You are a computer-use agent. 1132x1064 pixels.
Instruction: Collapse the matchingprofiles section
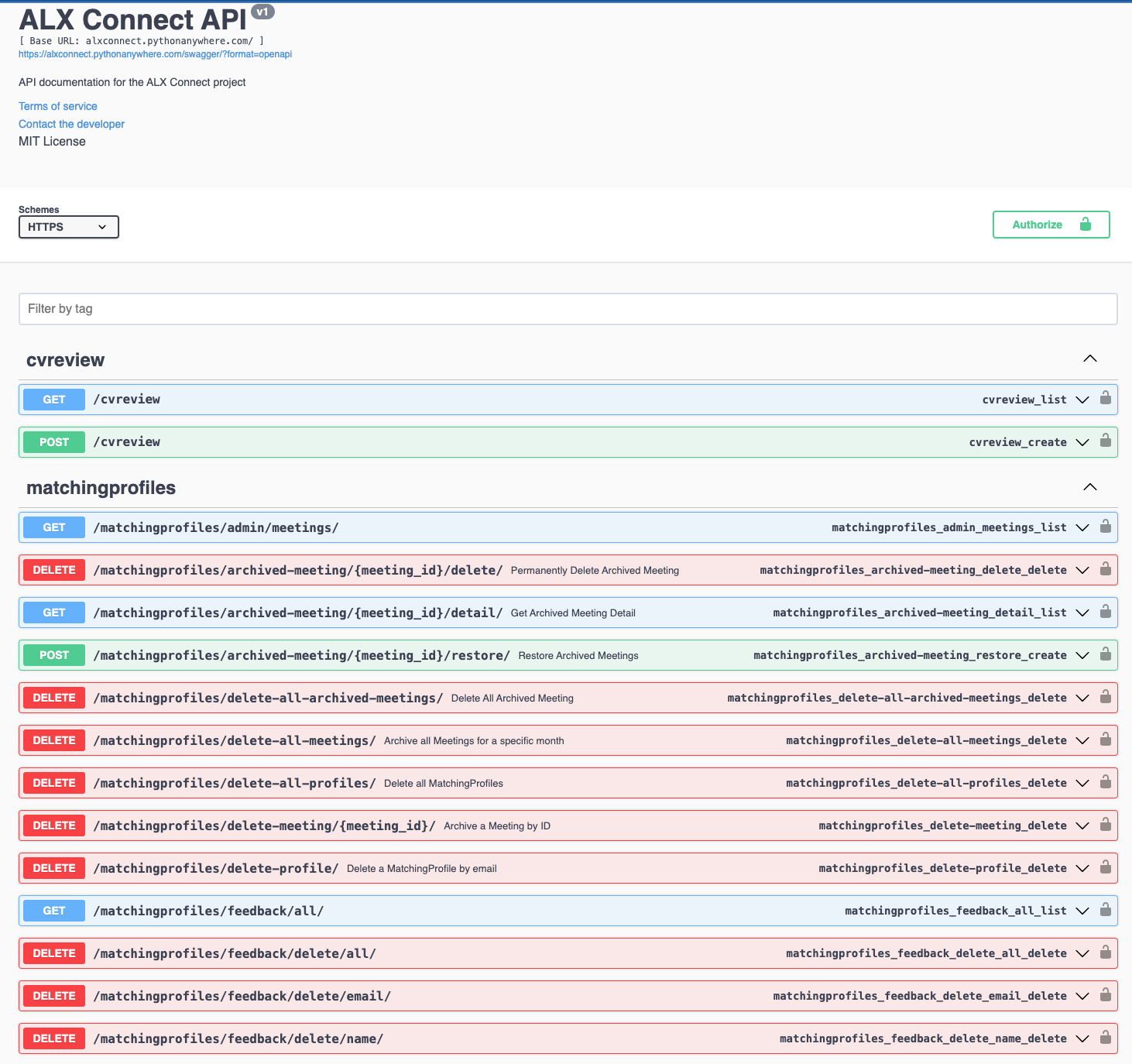coord(1089,487)
